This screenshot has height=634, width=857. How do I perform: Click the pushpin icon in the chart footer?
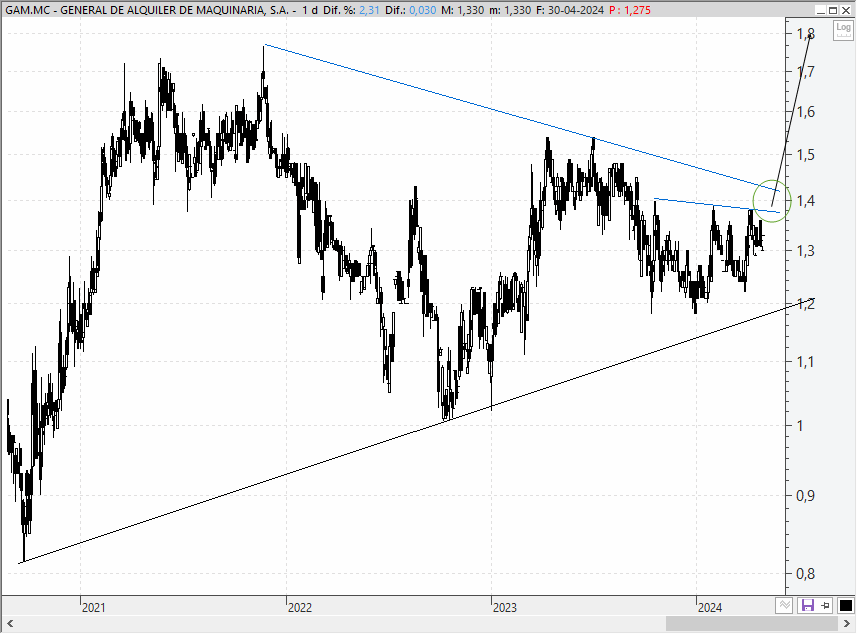pos(826,606)
